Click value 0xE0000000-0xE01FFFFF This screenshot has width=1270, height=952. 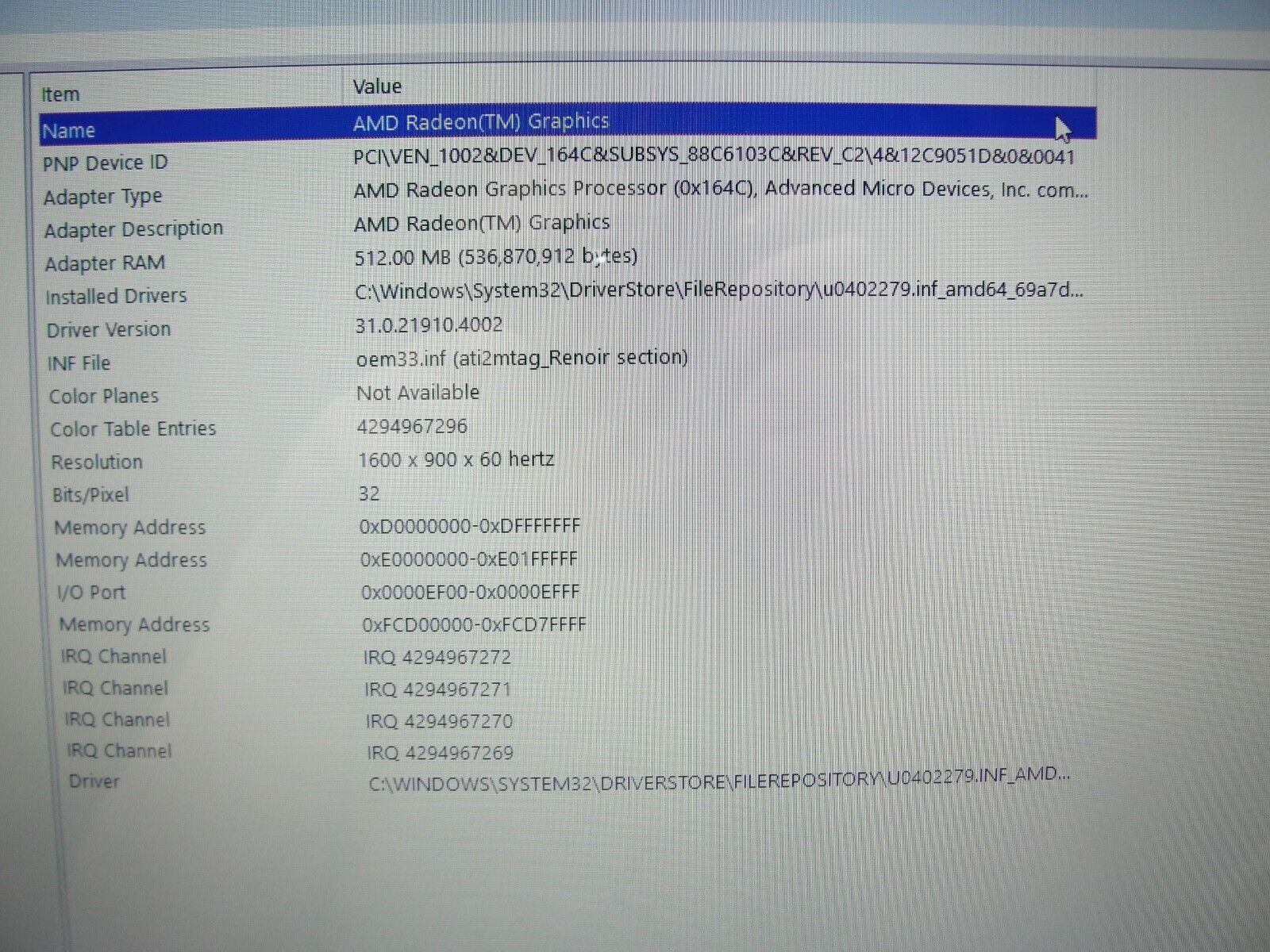coord(469,559)
